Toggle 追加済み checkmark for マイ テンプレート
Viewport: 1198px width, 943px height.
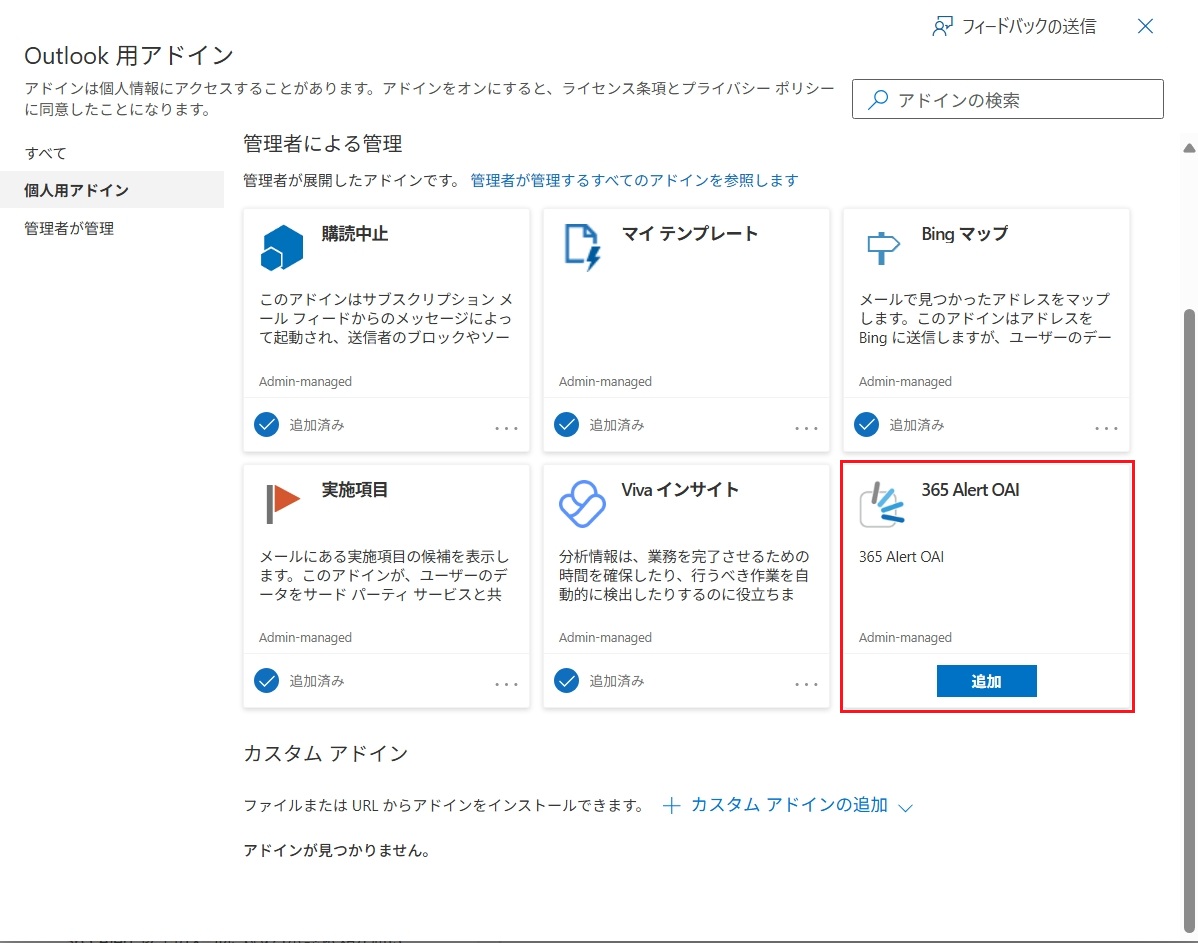[566, 425]
